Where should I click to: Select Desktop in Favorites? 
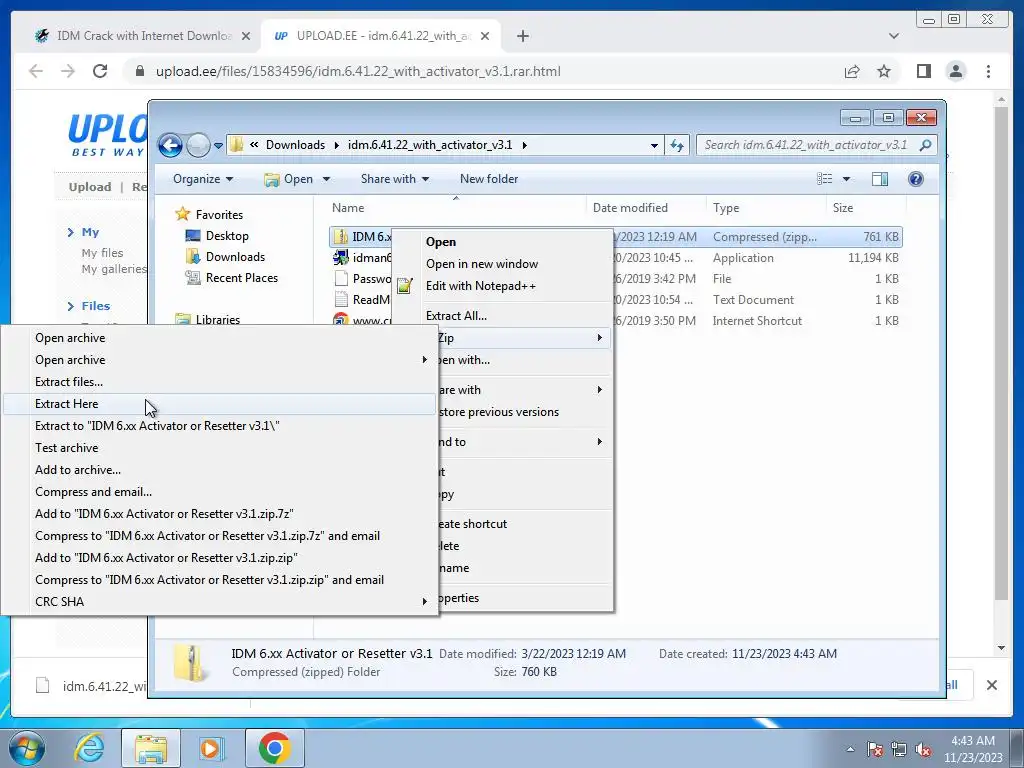coord(227,236)
